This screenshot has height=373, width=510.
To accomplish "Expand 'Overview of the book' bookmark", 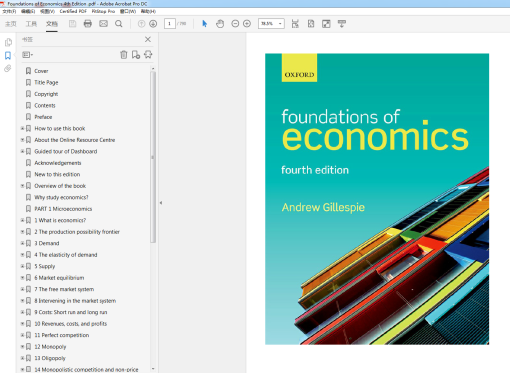I will (x=22, y=186).
